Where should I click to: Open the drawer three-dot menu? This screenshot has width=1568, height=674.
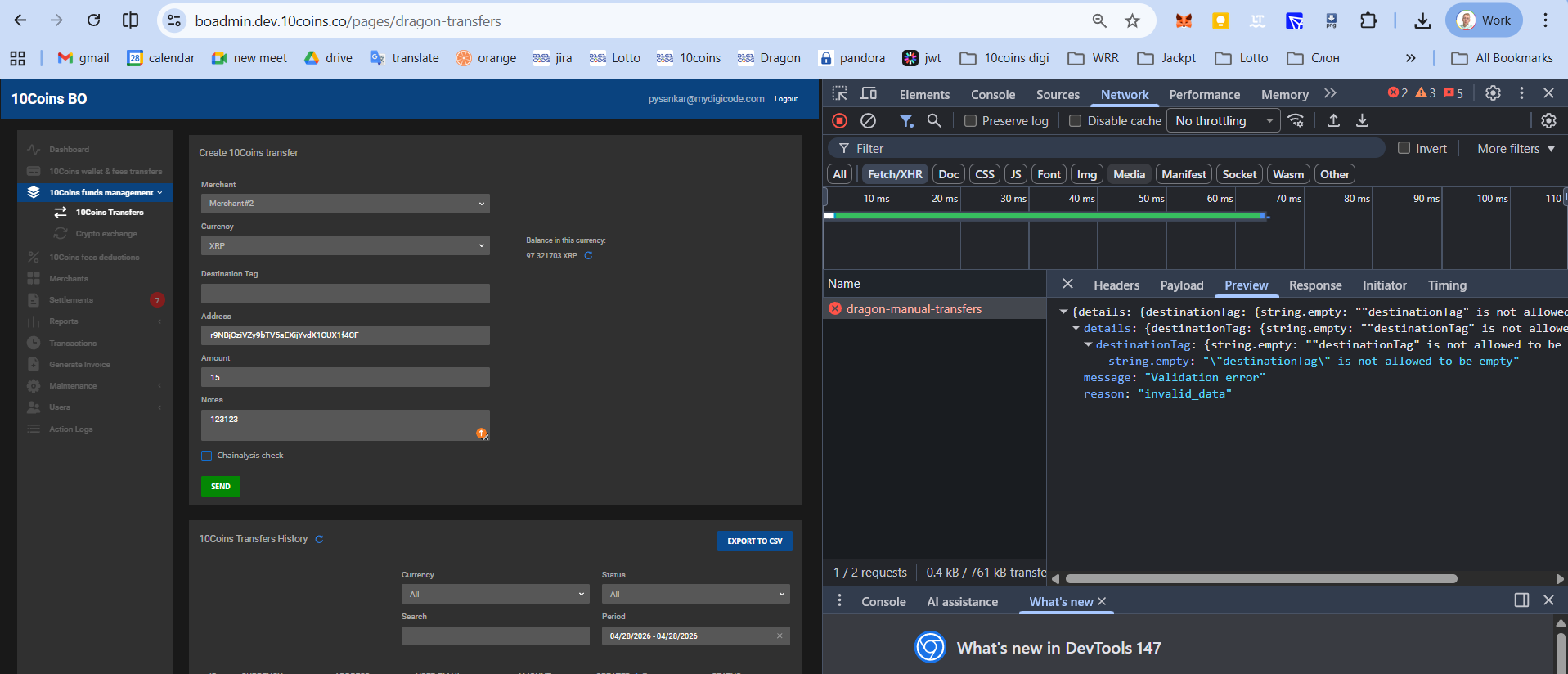(839, 601)
